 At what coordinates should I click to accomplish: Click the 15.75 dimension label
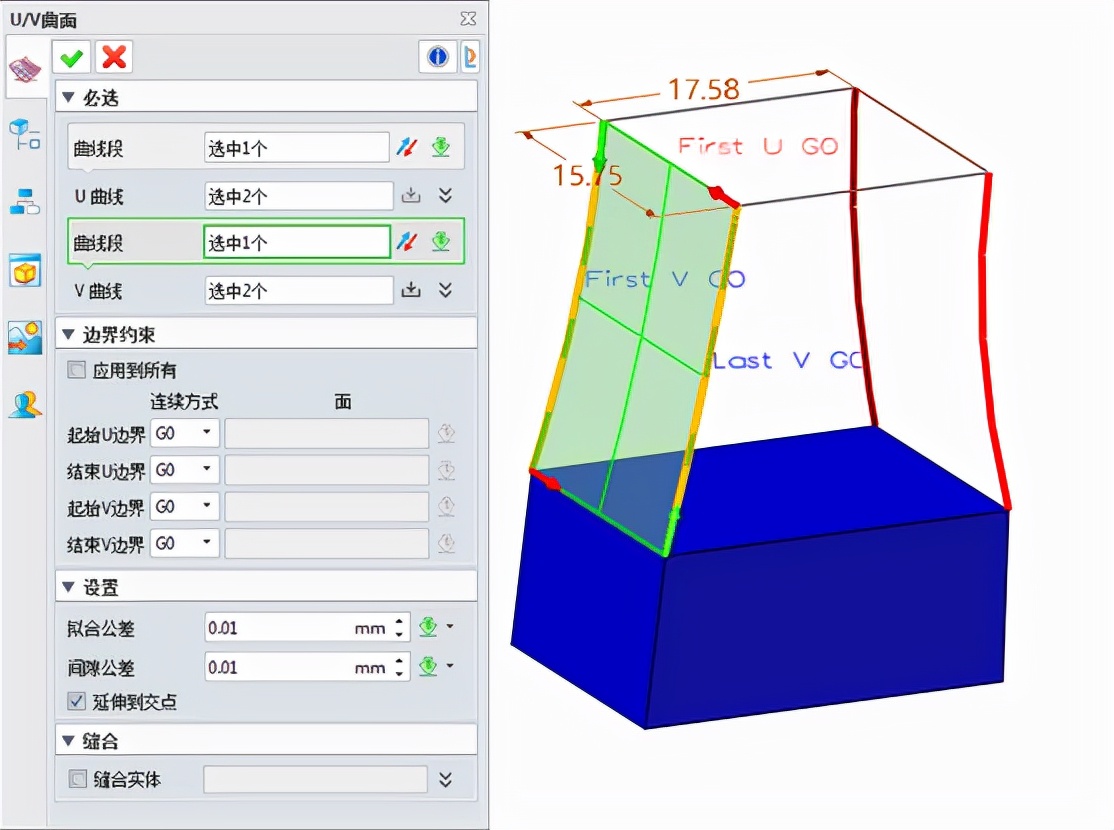(588, 175)
